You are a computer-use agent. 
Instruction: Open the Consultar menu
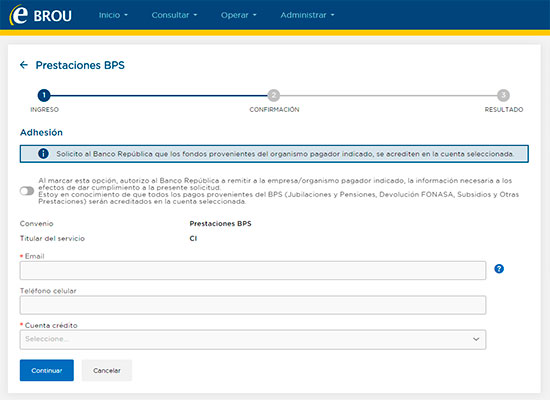click(174, 15)
